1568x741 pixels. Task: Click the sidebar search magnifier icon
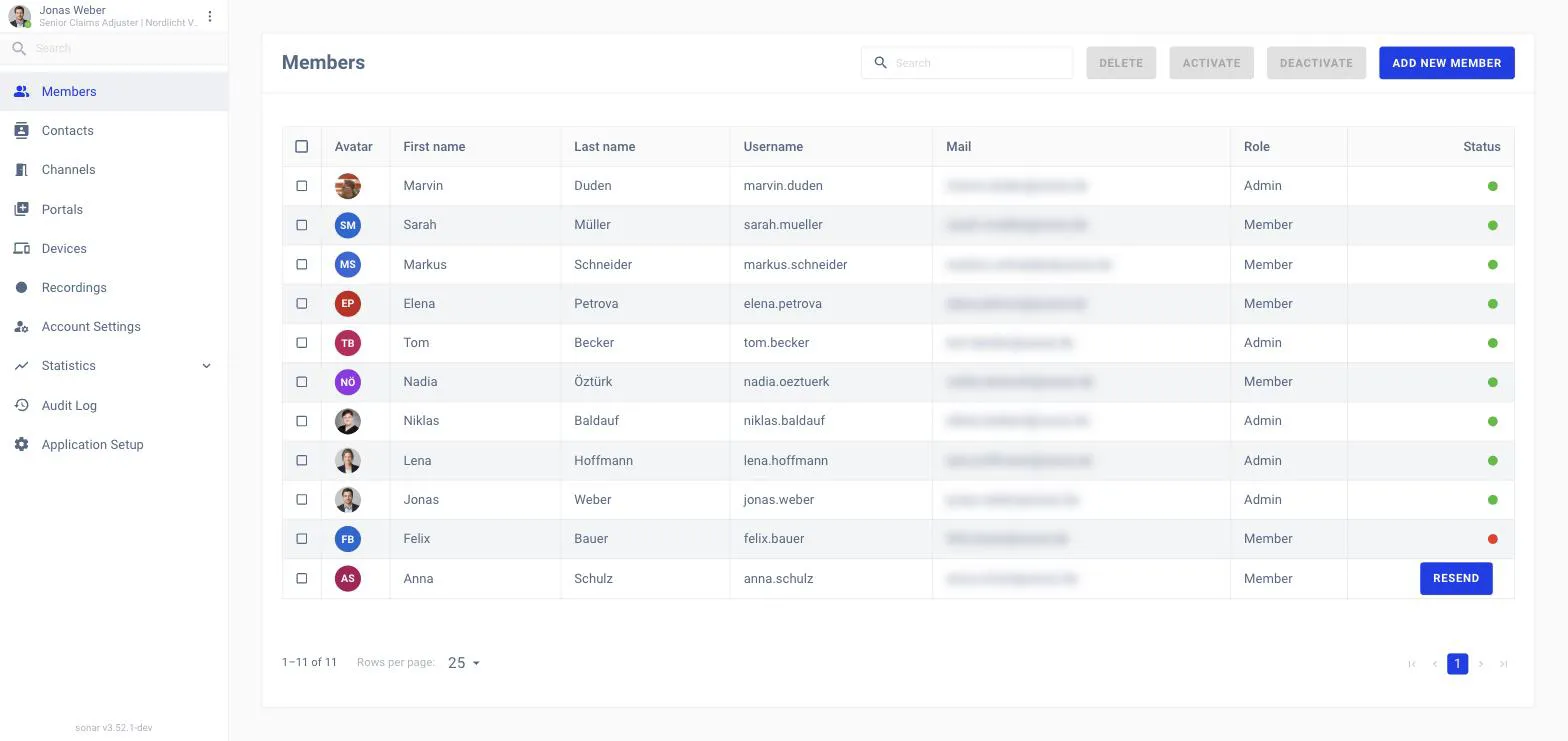tap(19, 48)
